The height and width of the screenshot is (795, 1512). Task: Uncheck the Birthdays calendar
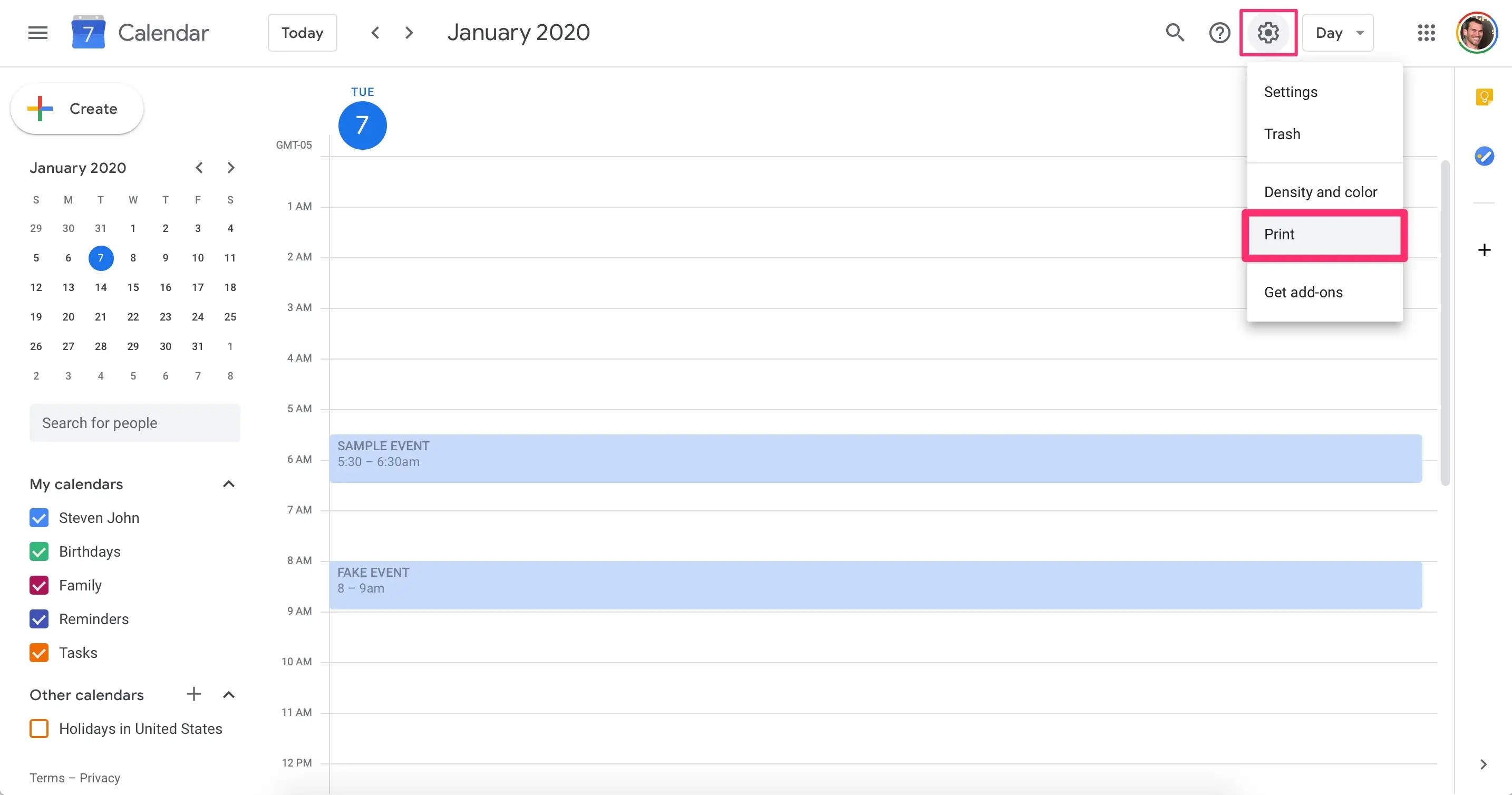tap(40, 551)
